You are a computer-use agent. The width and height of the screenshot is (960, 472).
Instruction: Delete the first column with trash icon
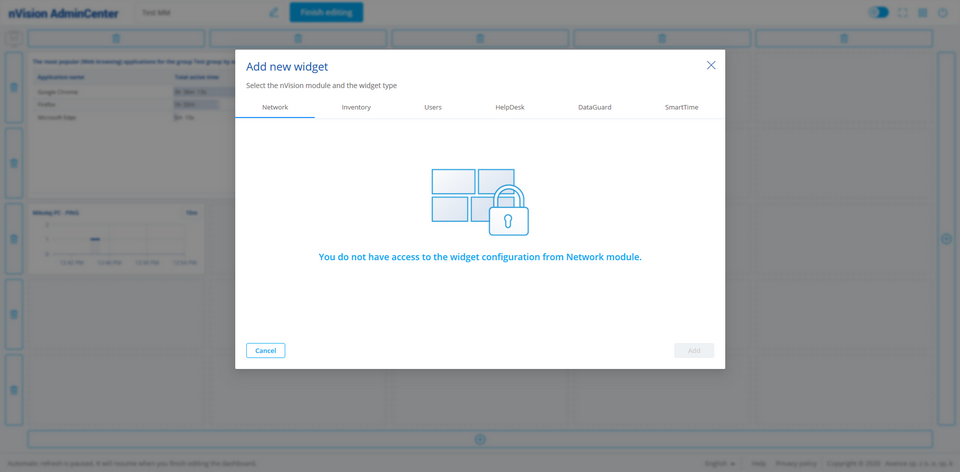click(x=116, y=38)
